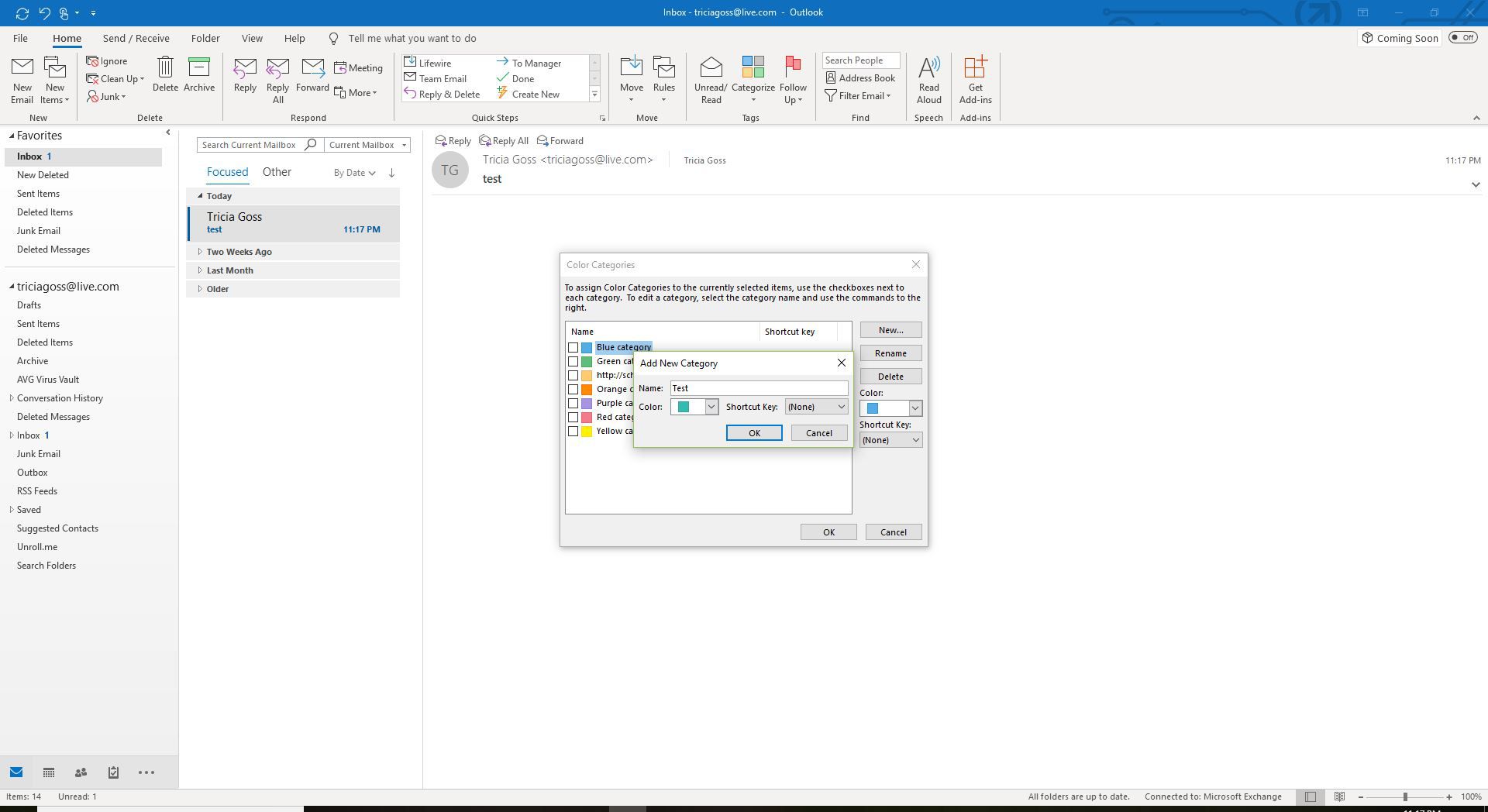Click the Get Add-ins icon
Image resolution: width=1488 pixels, height=812 pixels.
click(975, 67)
